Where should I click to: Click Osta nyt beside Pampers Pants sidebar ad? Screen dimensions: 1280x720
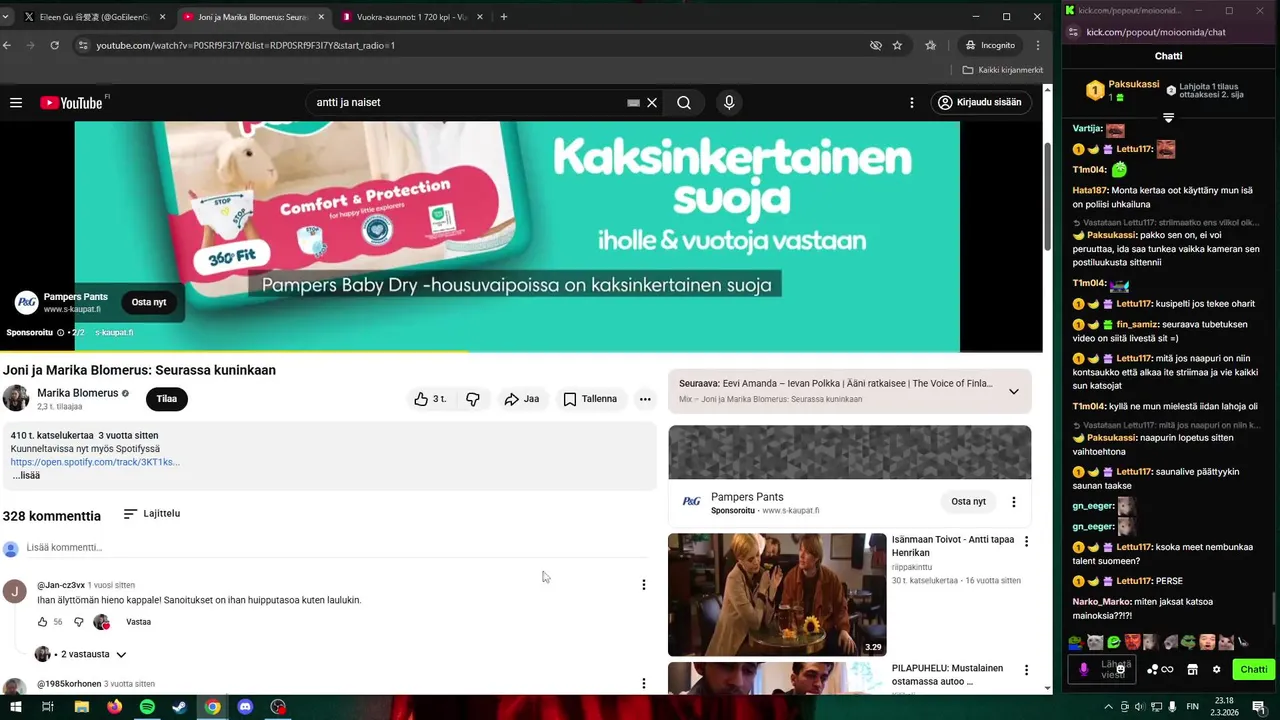968,501
